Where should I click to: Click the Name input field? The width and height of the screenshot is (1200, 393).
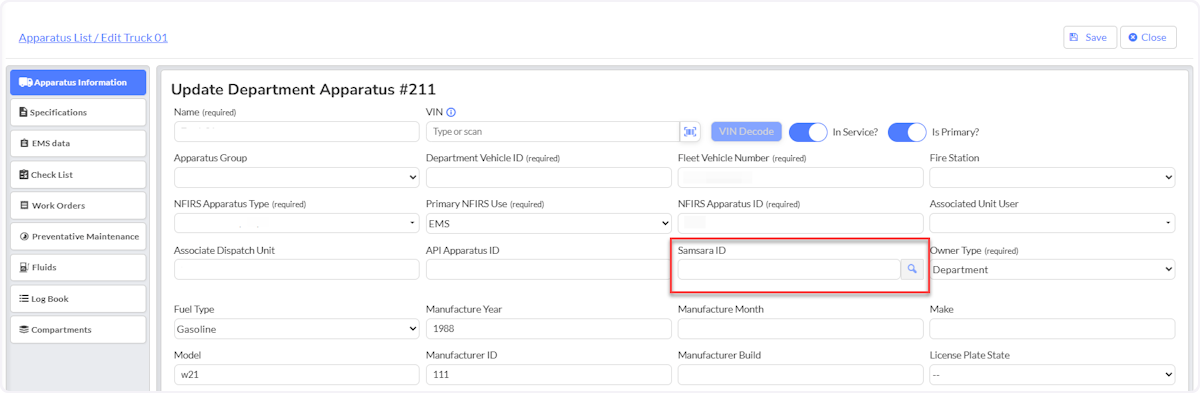tap(296, 132)
